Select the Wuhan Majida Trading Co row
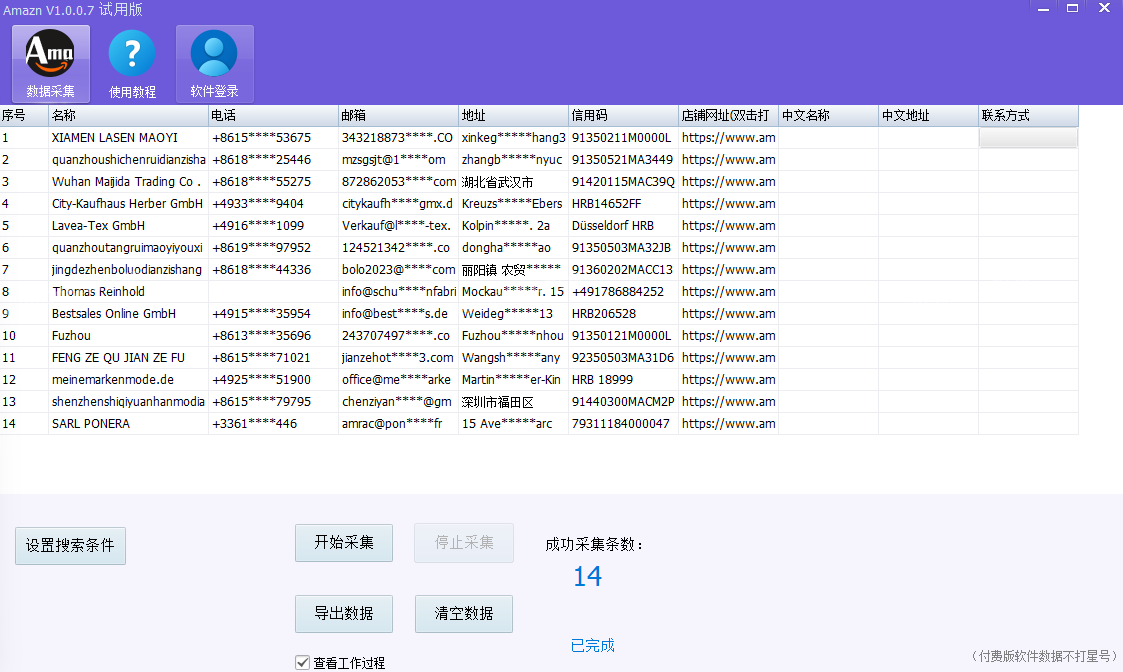1123x672 pixels. click(x=128, y=182)
